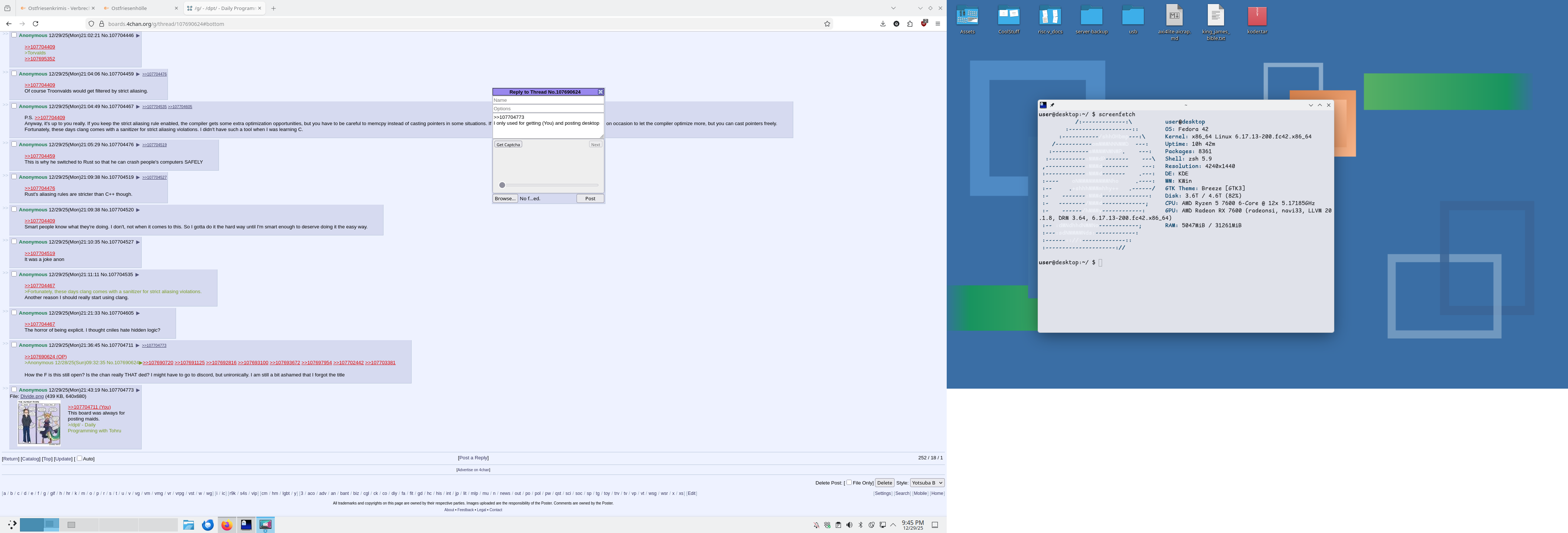Image resolution: width=1568 pixels, height=533 pixels.
Task: Bookmark this page with the star icon
Action: (827, 24)
